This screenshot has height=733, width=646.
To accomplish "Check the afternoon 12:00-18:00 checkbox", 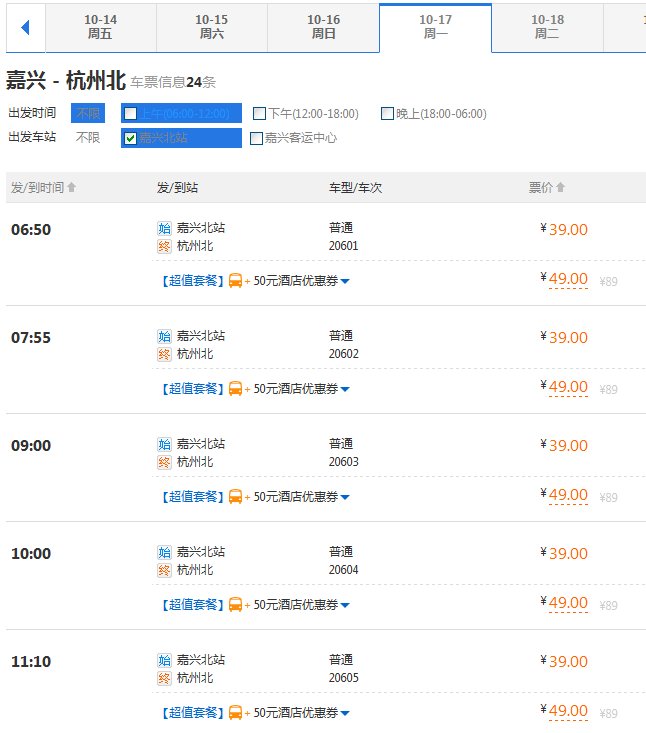I will 259,114.
